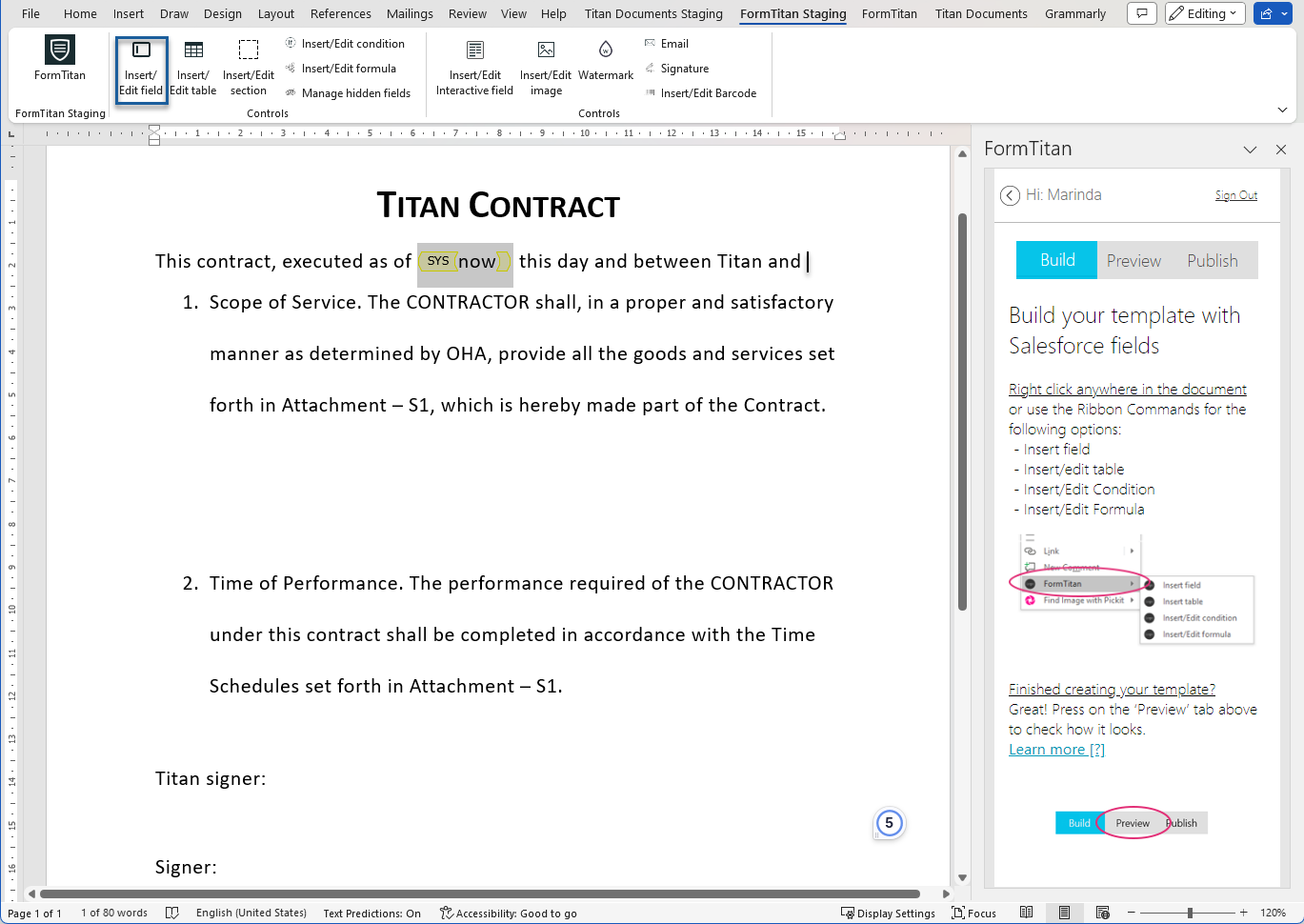Open Insert/Edit condition command
Screen dimensions: 1304x924
(345, 44)
